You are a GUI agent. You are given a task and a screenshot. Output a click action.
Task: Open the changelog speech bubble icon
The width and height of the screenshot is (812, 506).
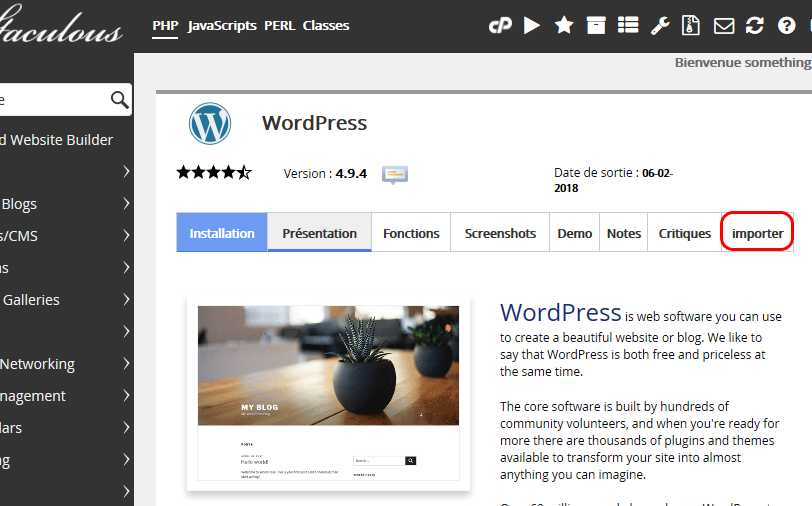point(395,175)
